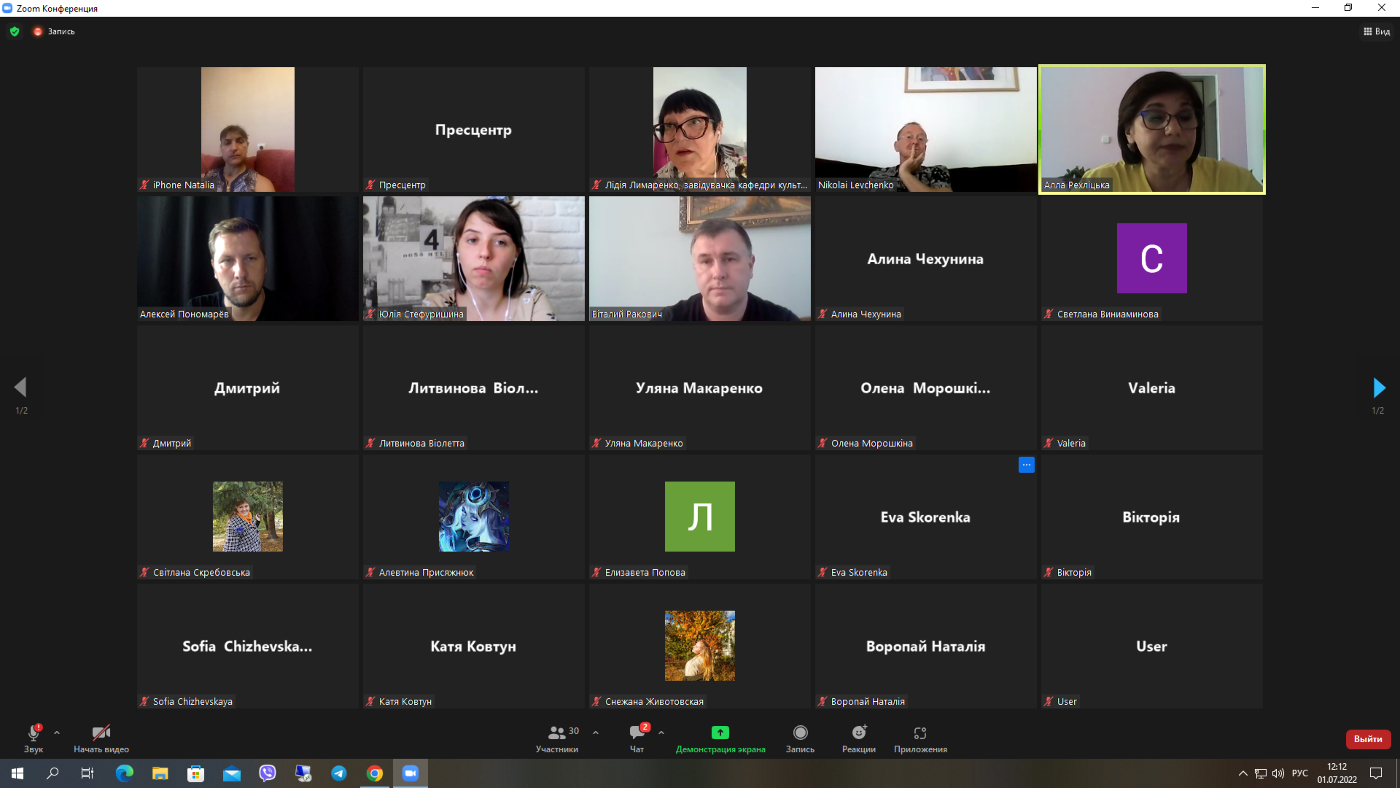Click the red Выйти leave button

pos(1368,739)
